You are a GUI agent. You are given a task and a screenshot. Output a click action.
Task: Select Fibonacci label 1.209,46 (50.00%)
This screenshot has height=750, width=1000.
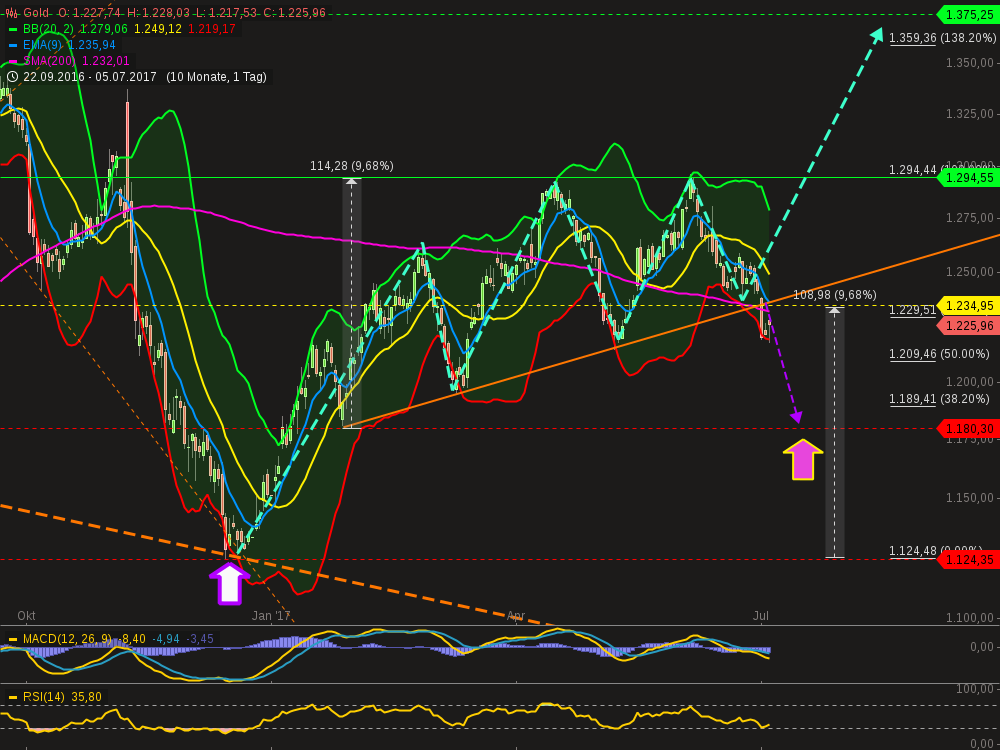pos(939,354)
